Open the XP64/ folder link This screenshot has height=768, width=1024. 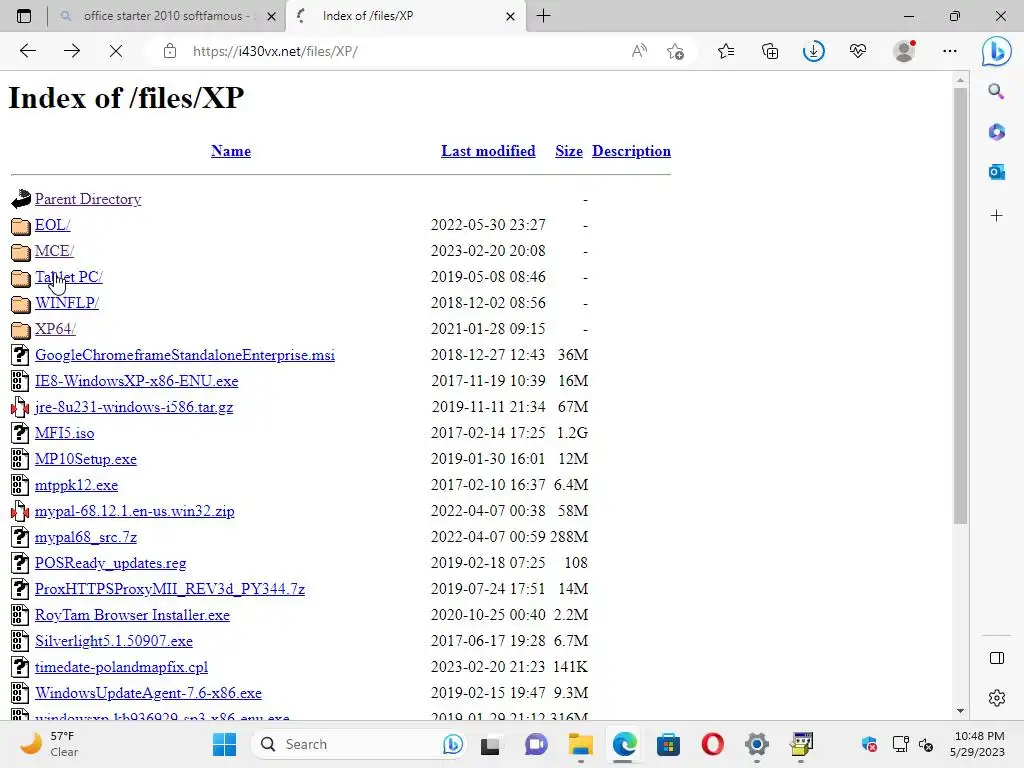pos(55,329)
